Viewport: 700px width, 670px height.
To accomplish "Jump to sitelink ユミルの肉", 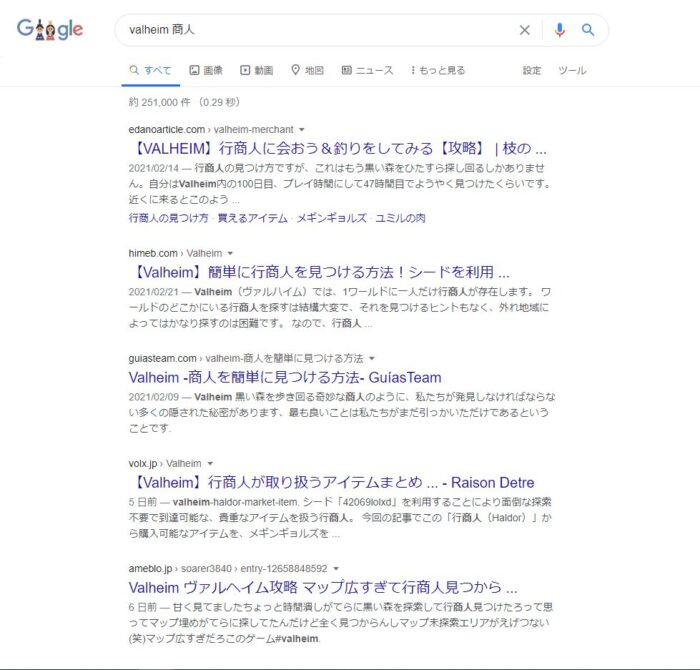I will (x=400, y=218).
